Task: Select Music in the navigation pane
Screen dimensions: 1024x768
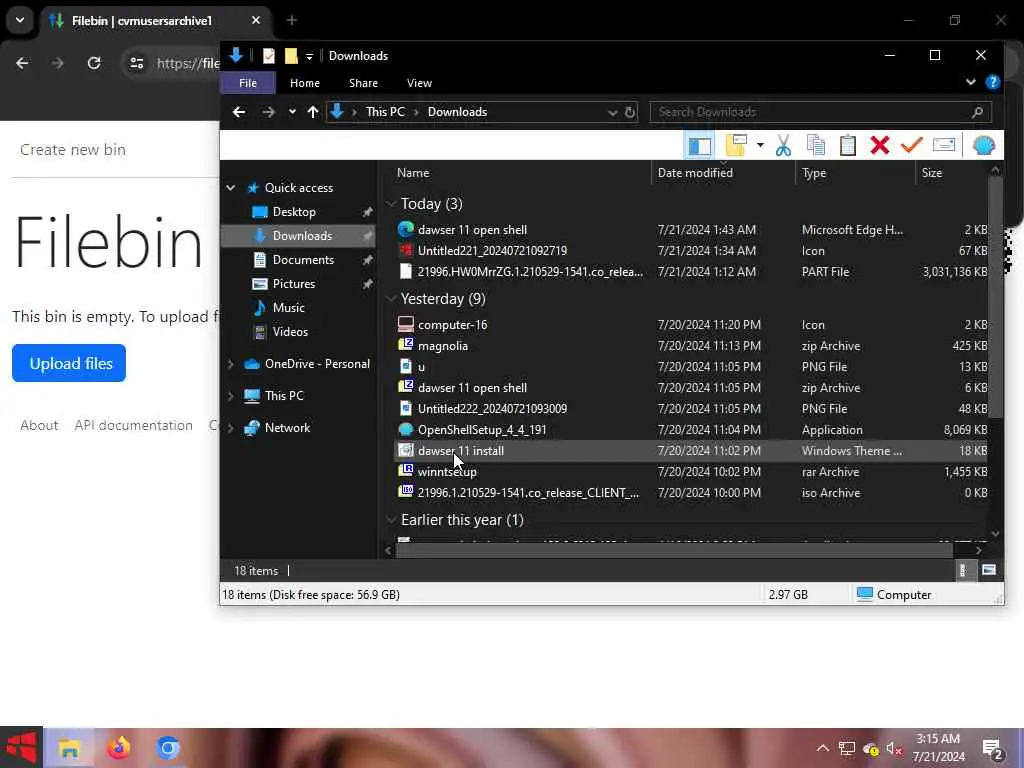Action: pyautogui.click(x=289, y=308)
